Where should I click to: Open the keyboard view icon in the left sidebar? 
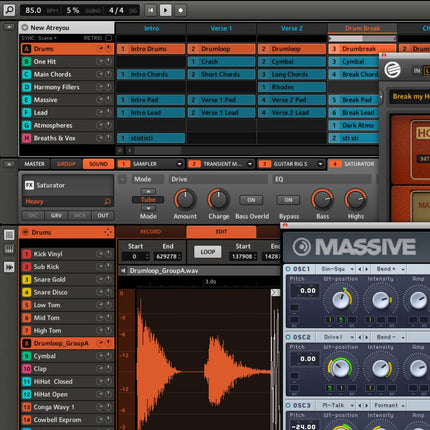coord(9,249)
